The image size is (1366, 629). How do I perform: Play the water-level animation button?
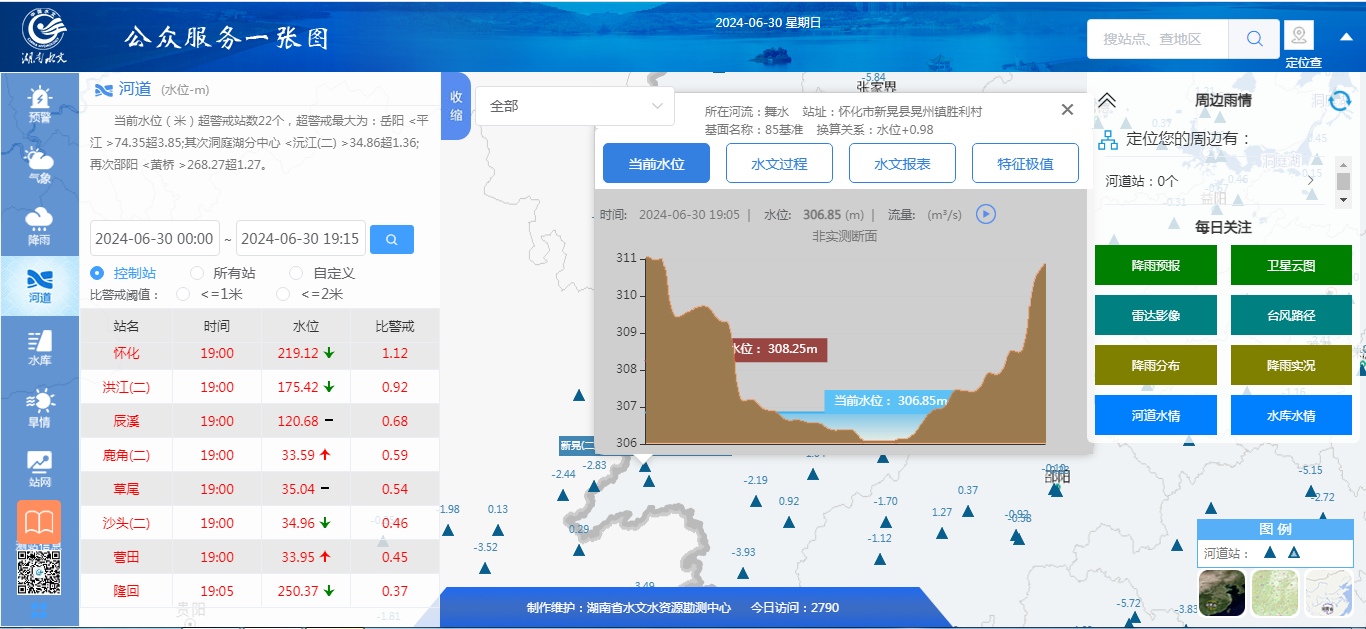[x=986, y=214]
